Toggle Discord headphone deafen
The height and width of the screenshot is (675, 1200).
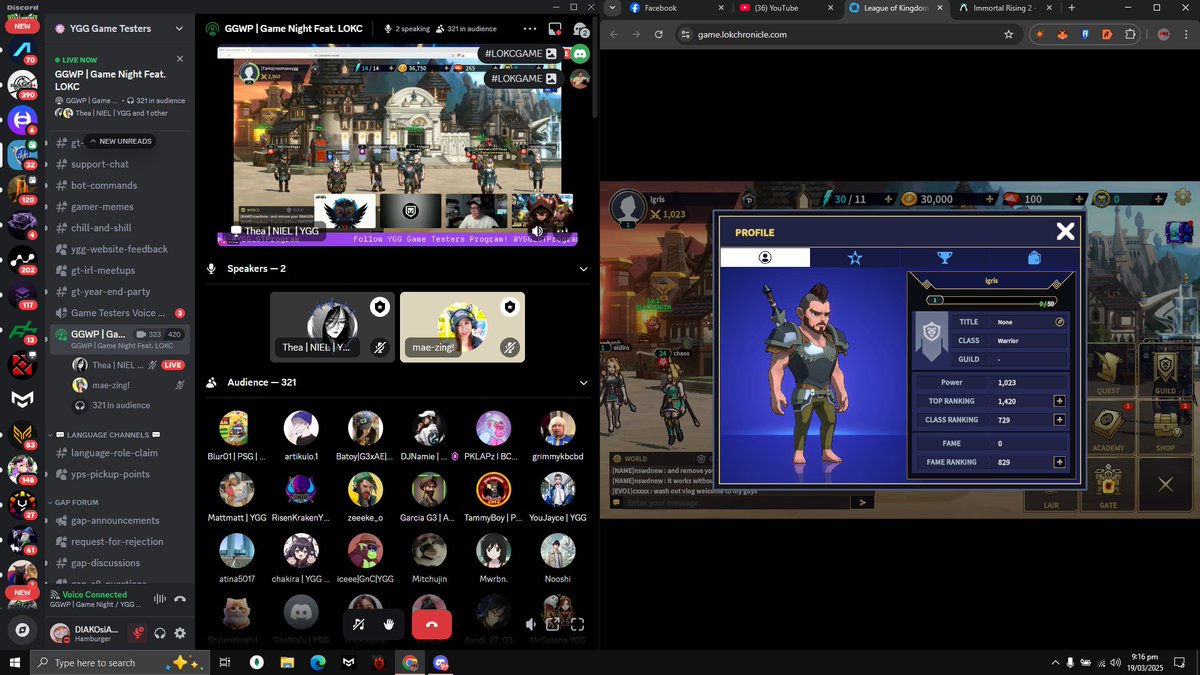coord(160,632)
